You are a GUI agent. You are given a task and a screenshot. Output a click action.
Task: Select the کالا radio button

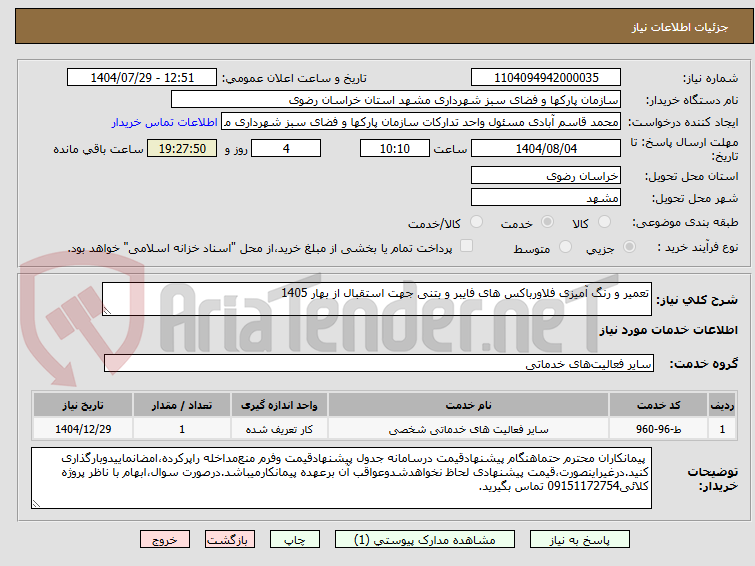click(604, 222)
